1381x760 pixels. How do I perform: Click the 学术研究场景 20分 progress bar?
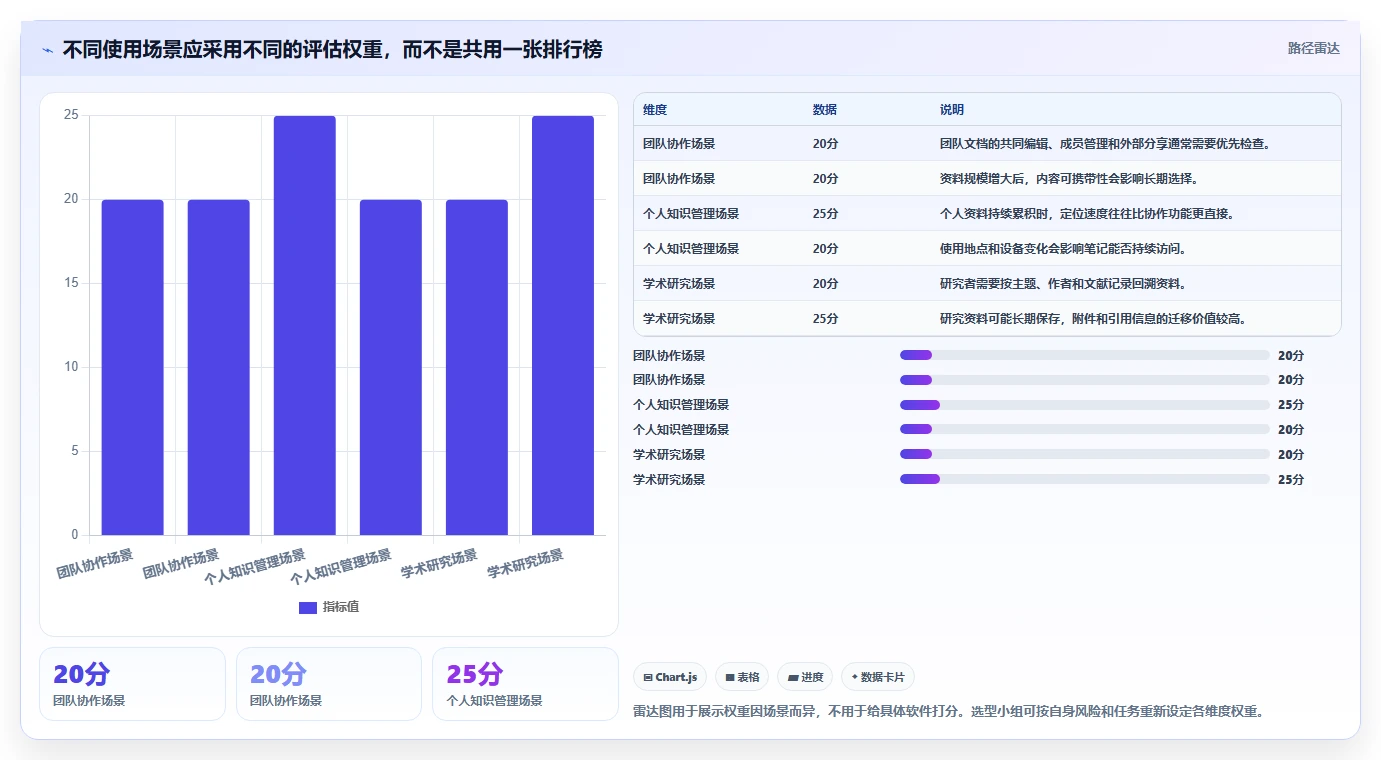[1085, 454]
